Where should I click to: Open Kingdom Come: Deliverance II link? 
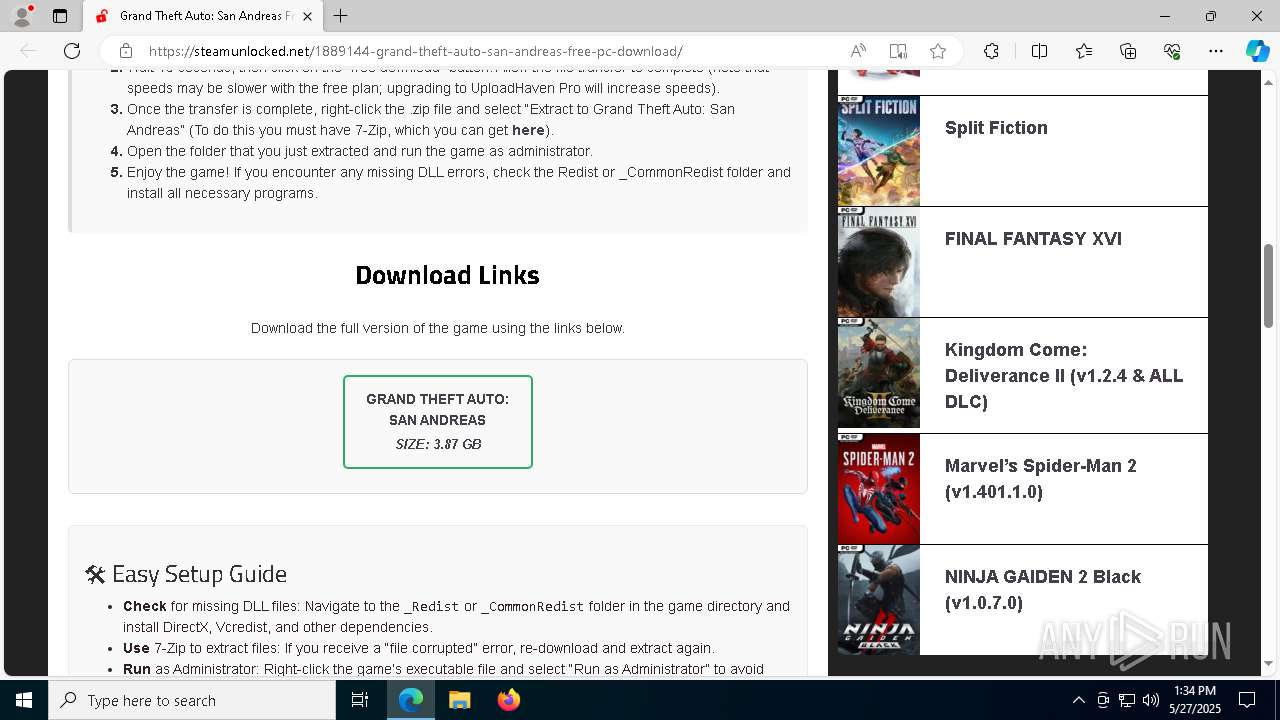pyautogui.click(x=1064, y=376)
